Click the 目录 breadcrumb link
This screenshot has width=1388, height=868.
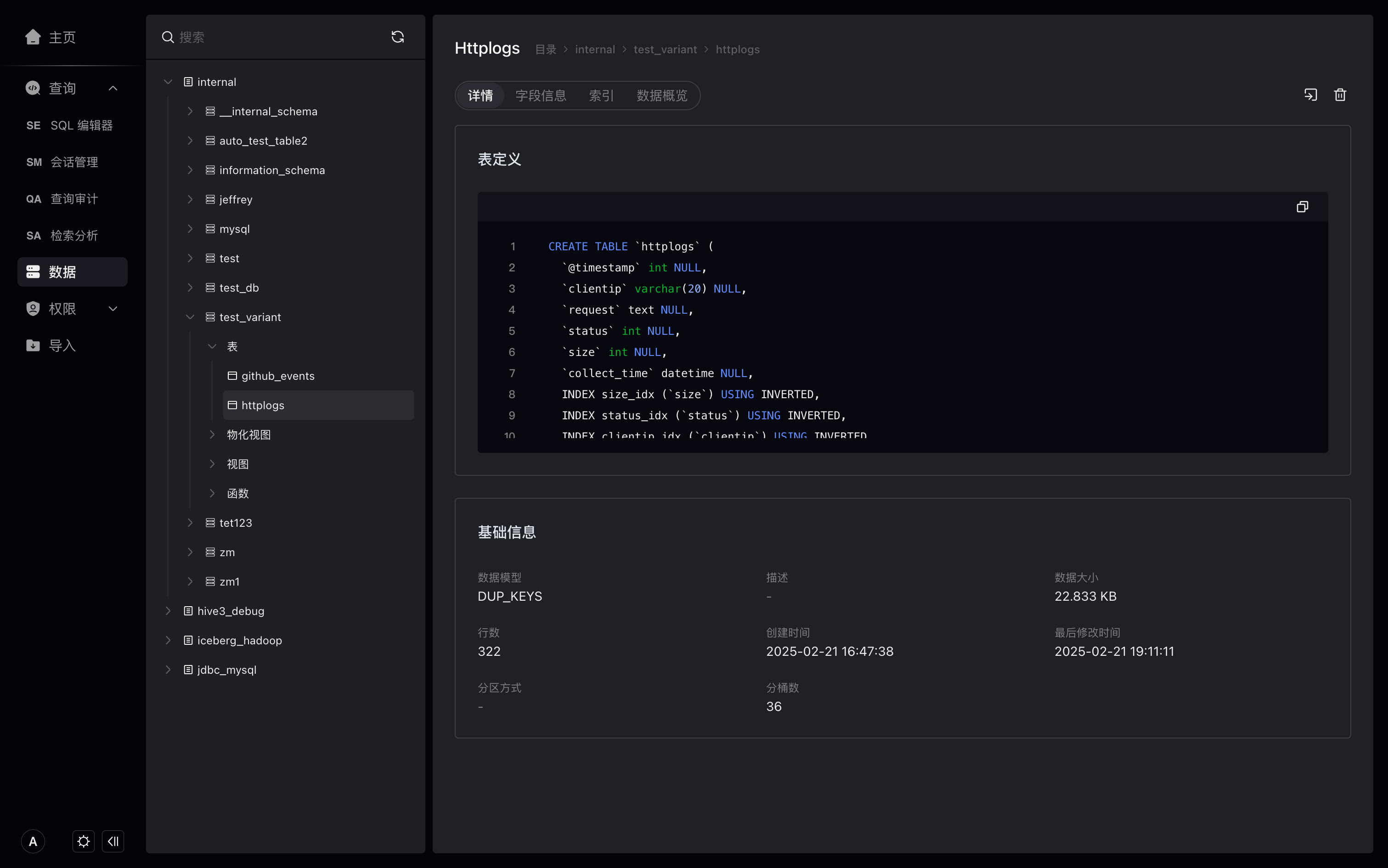point(545,50)
